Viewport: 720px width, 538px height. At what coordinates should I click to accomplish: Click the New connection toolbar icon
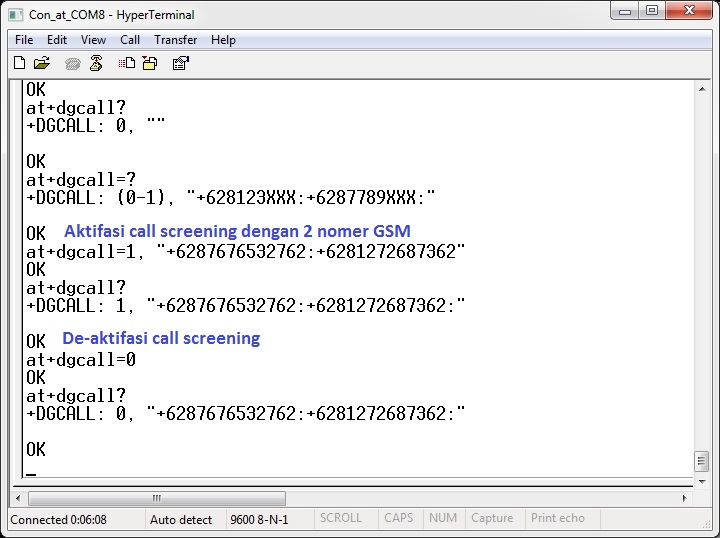pos(19,63)
